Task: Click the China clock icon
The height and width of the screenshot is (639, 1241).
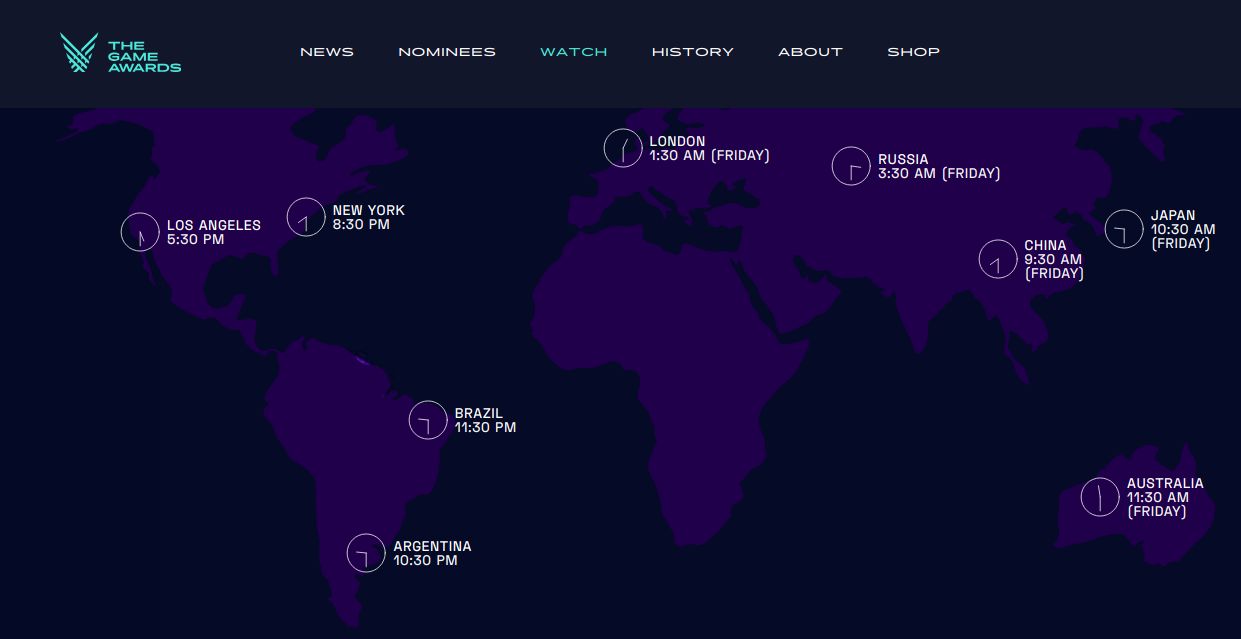Action: 998,259
